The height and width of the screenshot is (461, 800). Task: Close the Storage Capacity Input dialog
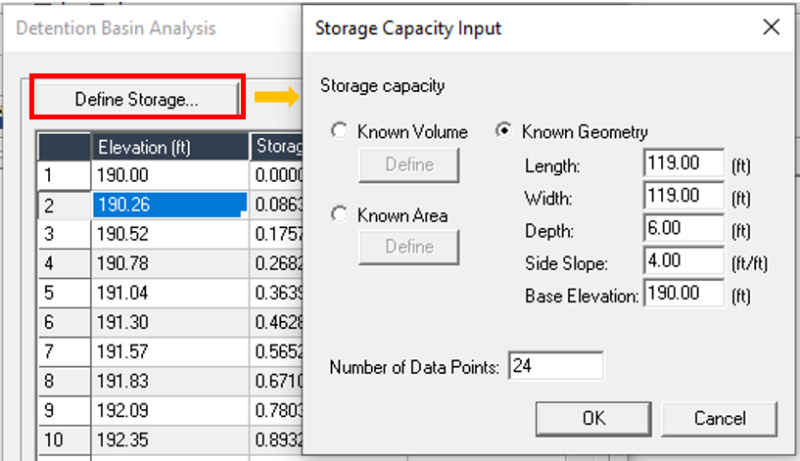tap(771, 28)
